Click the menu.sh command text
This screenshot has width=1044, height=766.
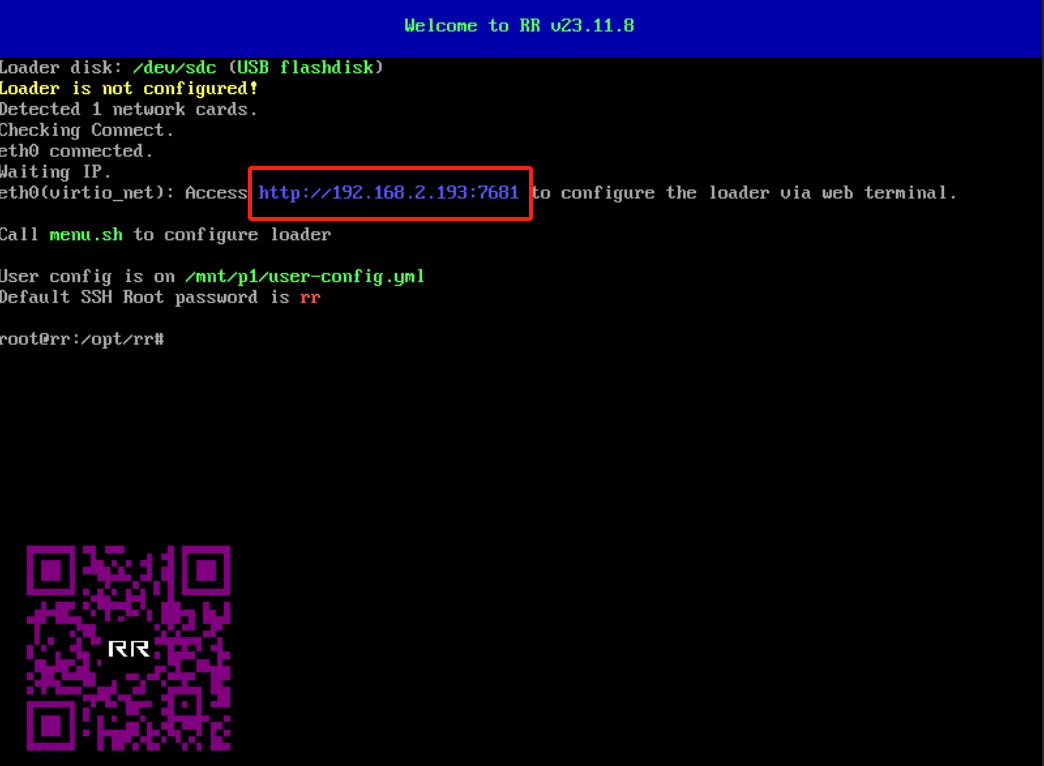click(86, 234)
